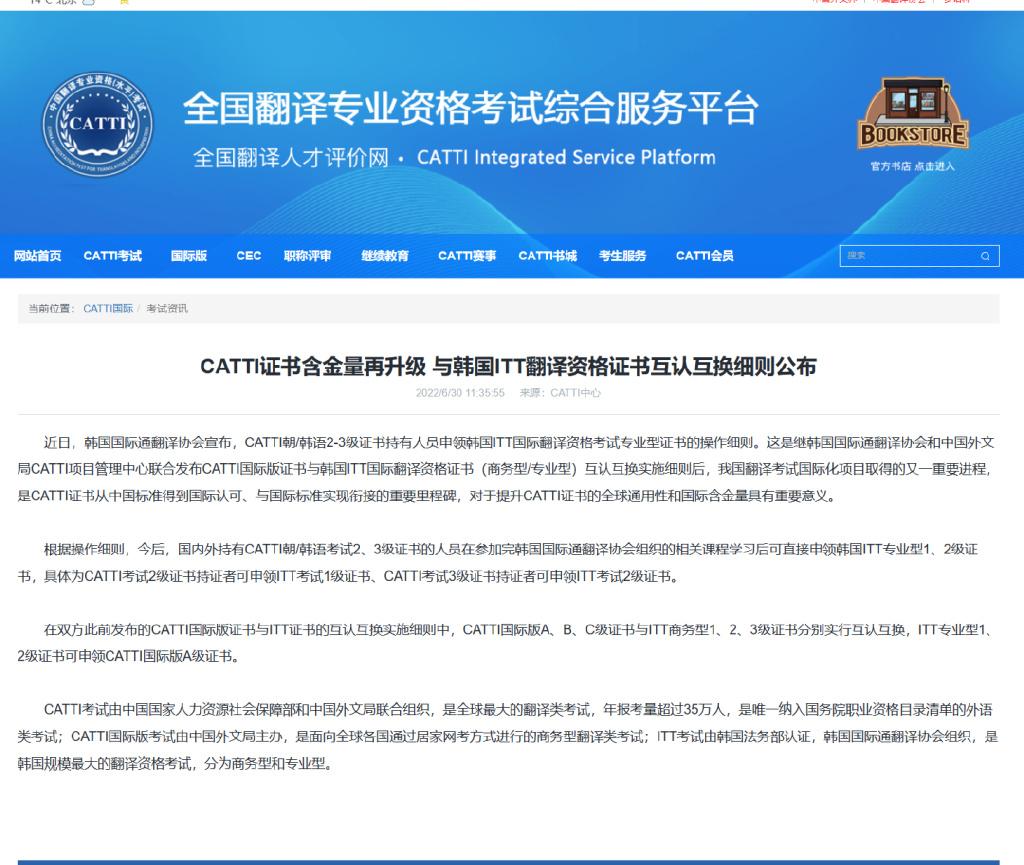Click the yellow icon in the top bar

point(124,4)
